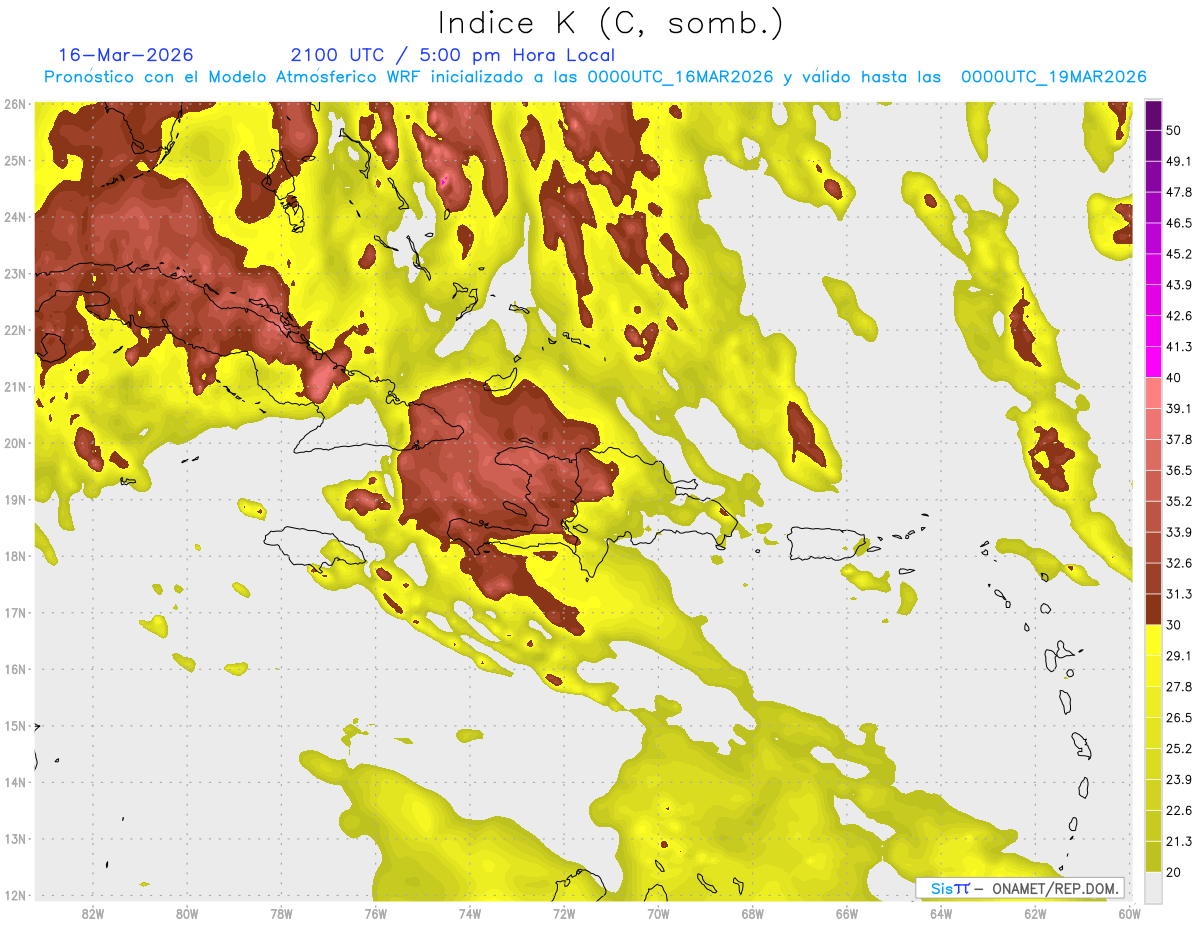The width and height of the screenshot is (1200, 927).
Task: Click the 'Sis' logo text in the credit box
Action: (942, 888)
